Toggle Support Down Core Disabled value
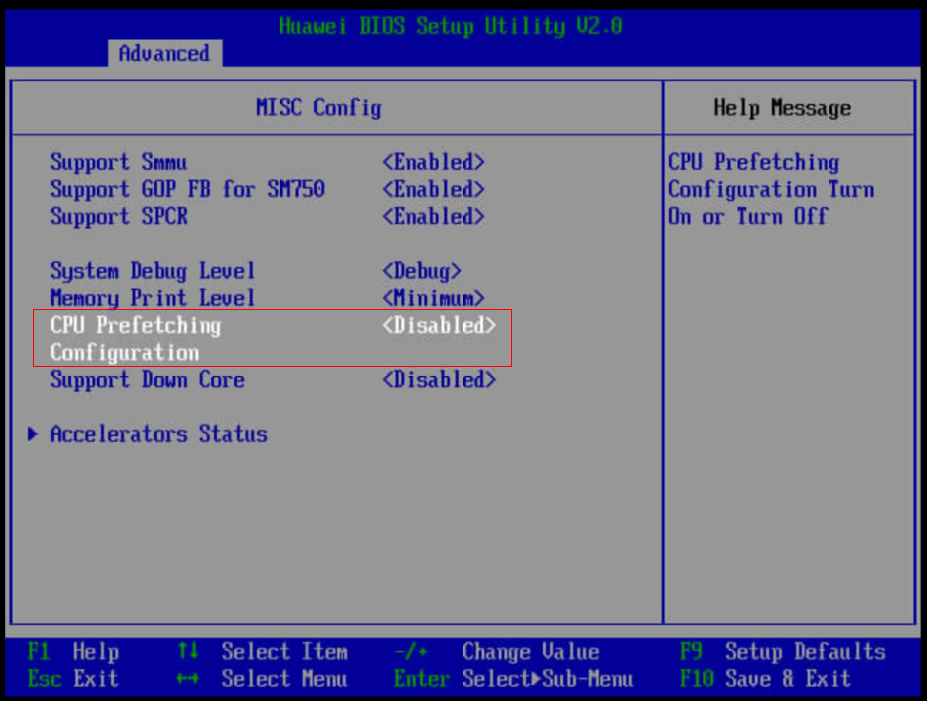 pyautogui.click(x=439, y=379)
